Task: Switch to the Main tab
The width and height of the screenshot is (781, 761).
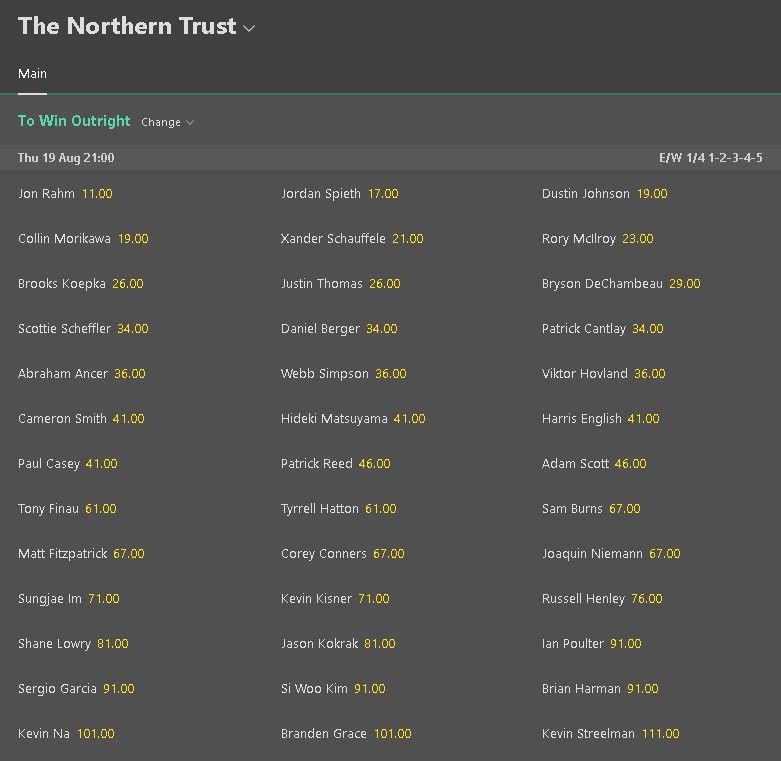Action: 32,74
